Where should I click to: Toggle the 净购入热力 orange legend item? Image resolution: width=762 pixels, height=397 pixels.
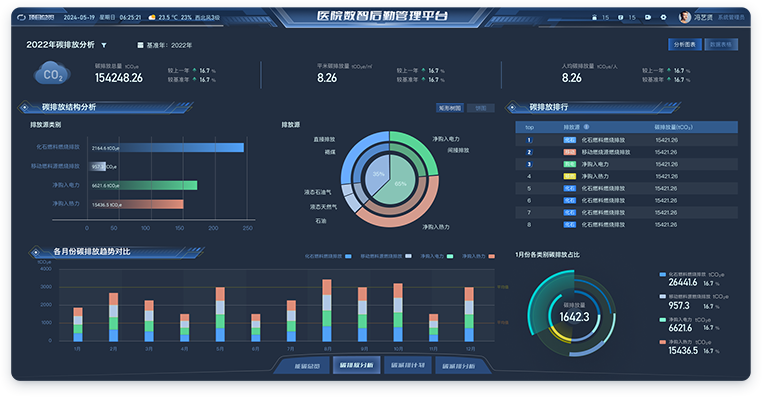[x=478, y=256]
